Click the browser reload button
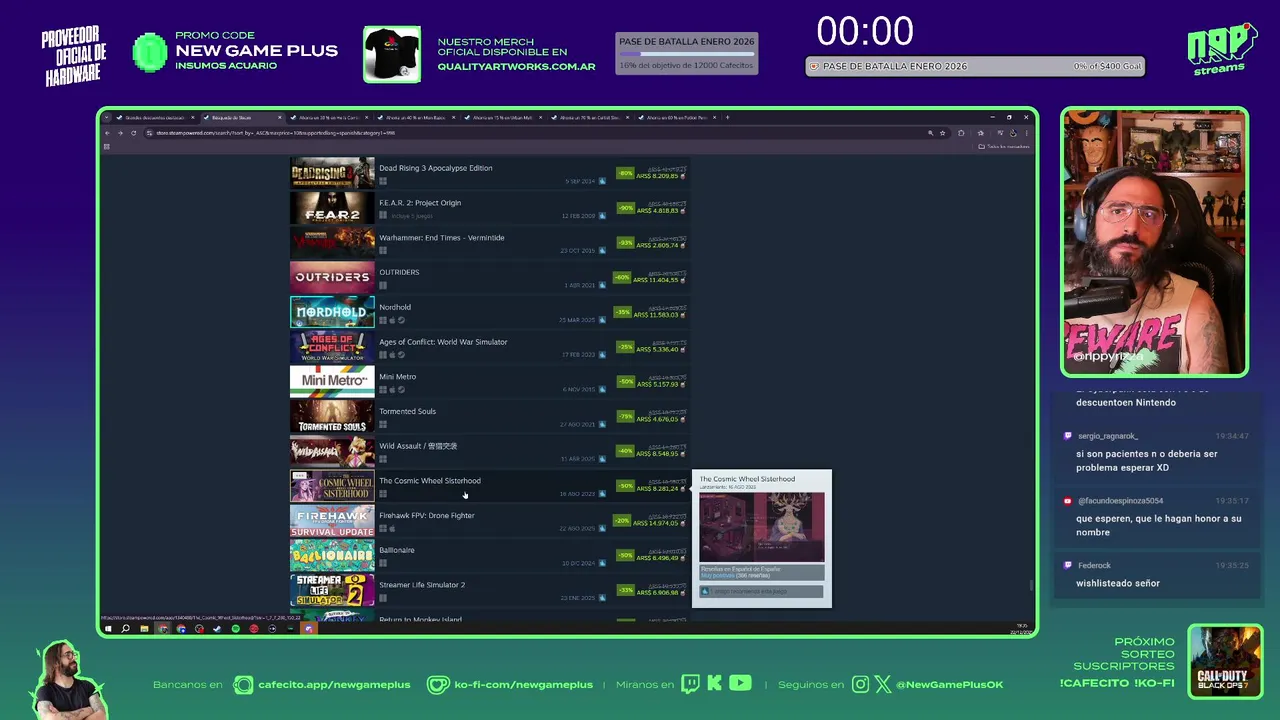 [x=133, y=133]
